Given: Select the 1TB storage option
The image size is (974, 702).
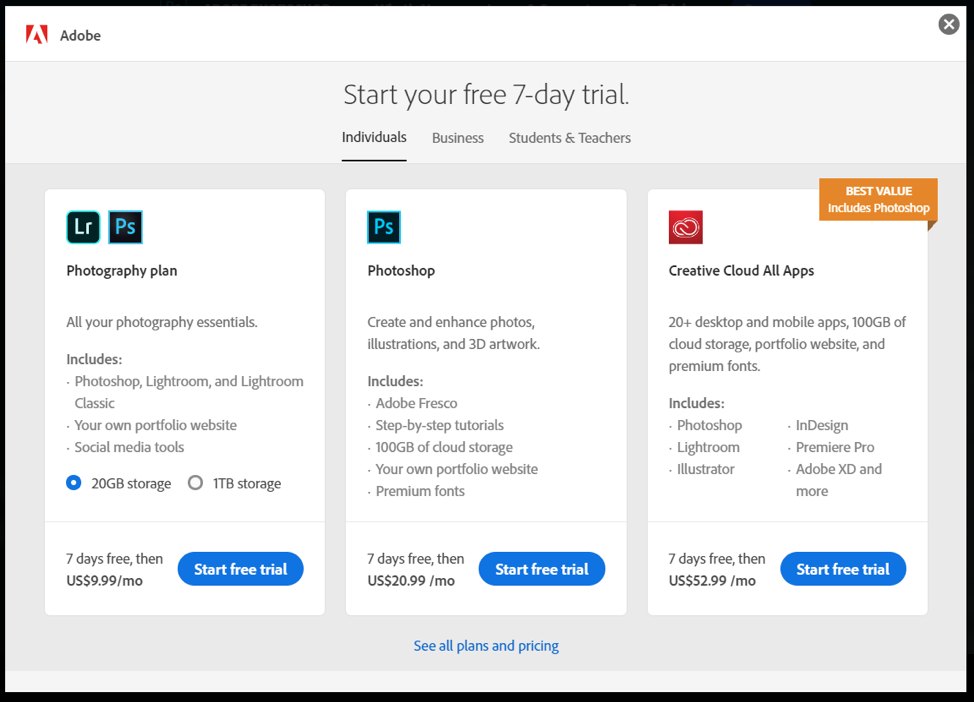Looking at the screenshot, I should coord(195,483).
